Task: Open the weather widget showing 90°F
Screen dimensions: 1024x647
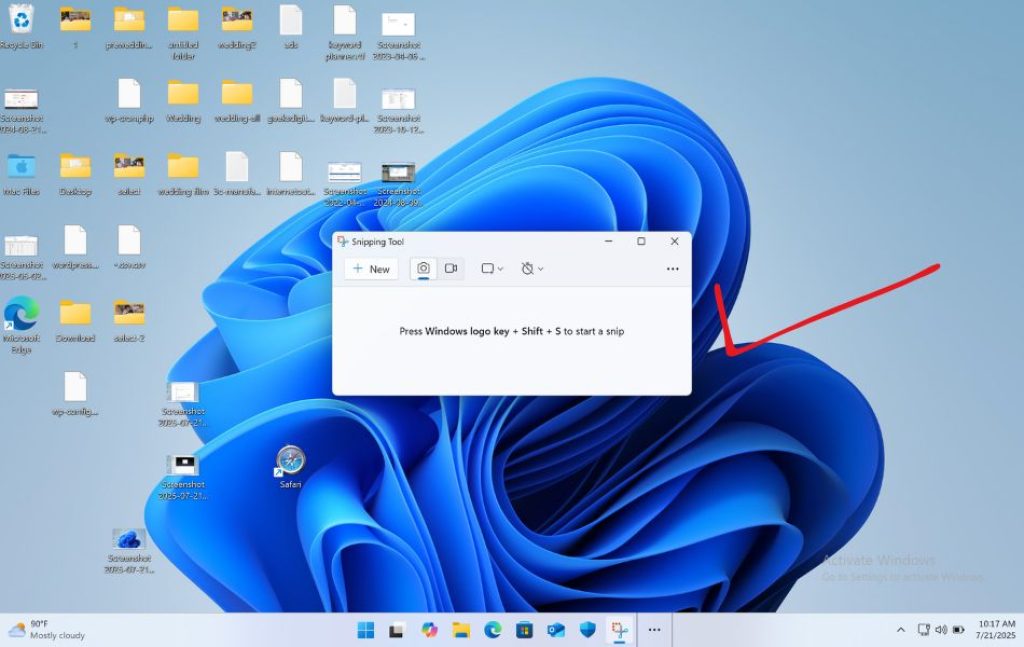Action: 40,629
